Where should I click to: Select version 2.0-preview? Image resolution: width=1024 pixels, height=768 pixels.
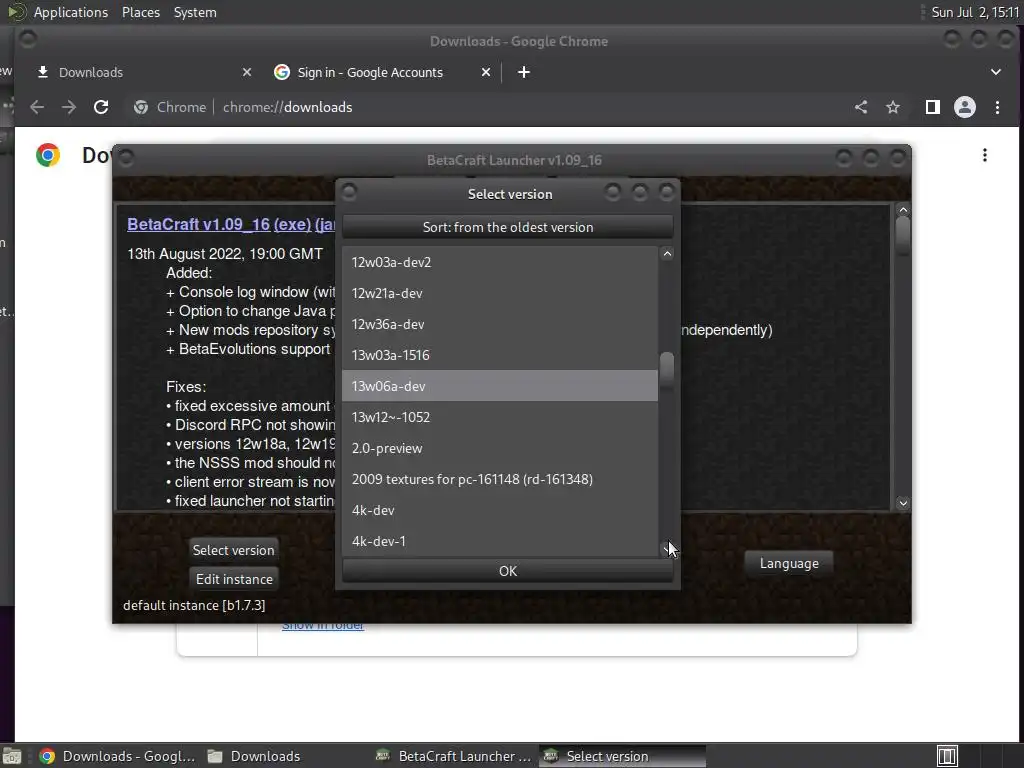click(500, 448)
